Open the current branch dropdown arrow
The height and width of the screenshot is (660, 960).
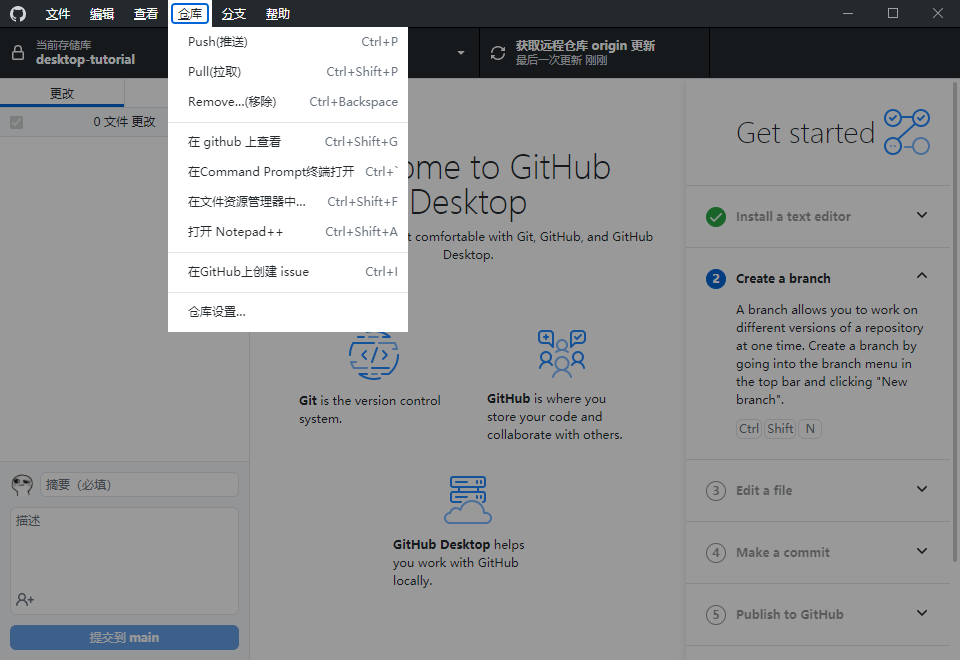pyautogui.click(x=461, y=53)
